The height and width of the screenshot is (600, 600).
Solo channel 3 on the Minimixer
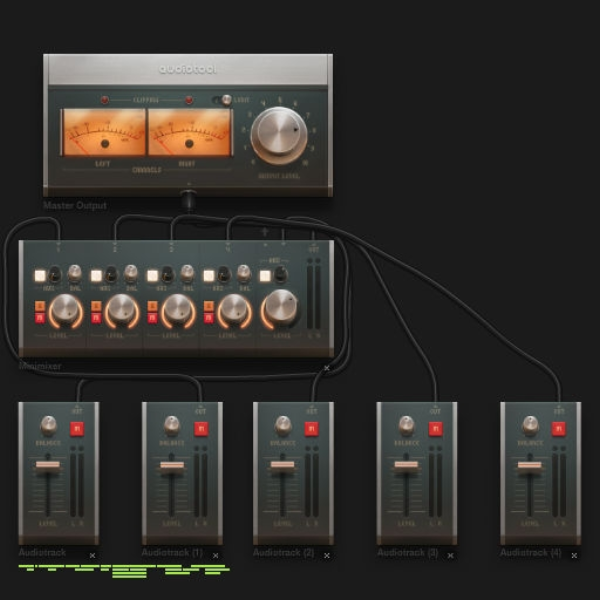point(152,306)
